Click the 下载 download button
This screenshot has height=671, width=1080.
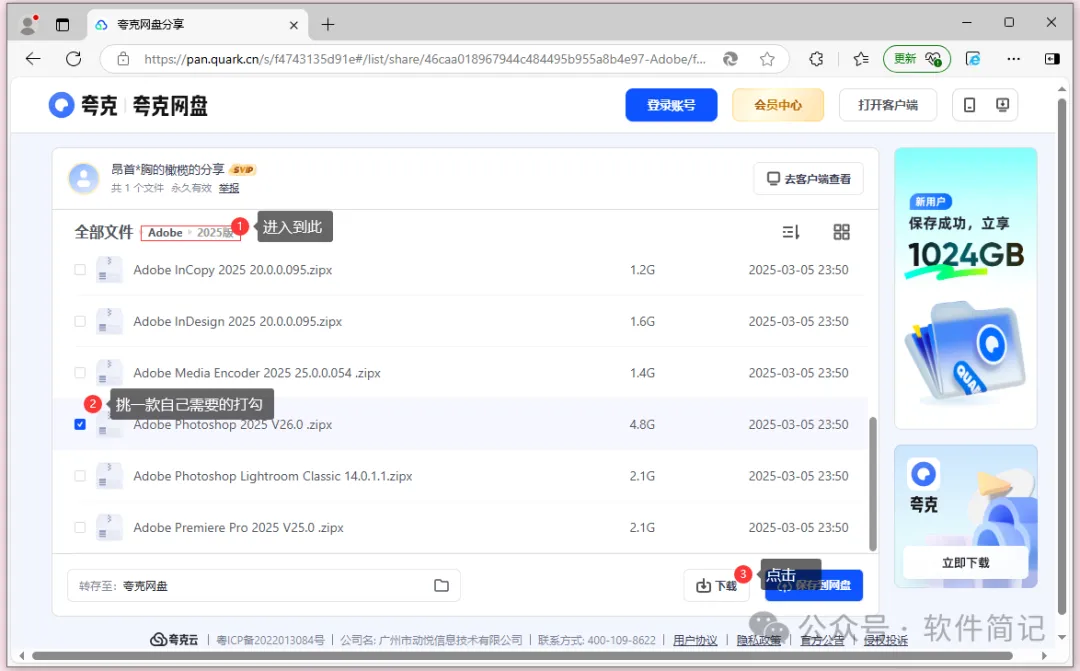coord(716,586)
